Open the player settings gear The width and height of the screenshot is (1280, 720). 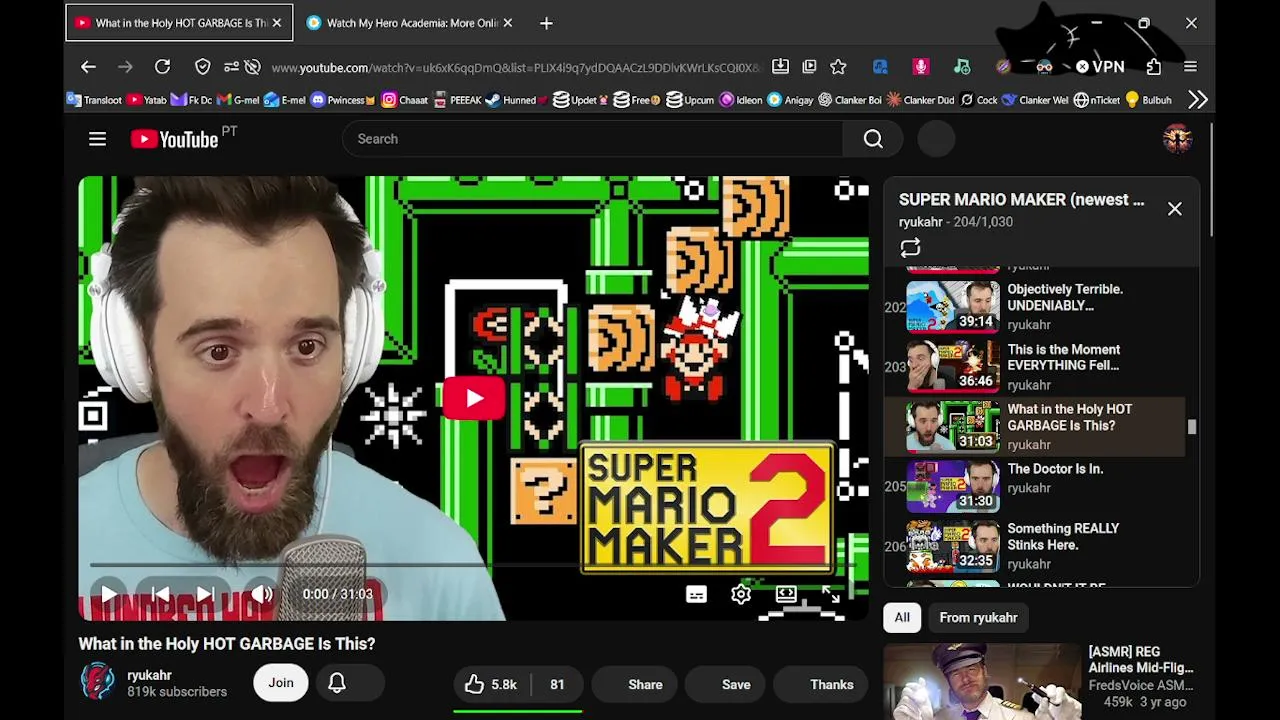click(740, 594)
